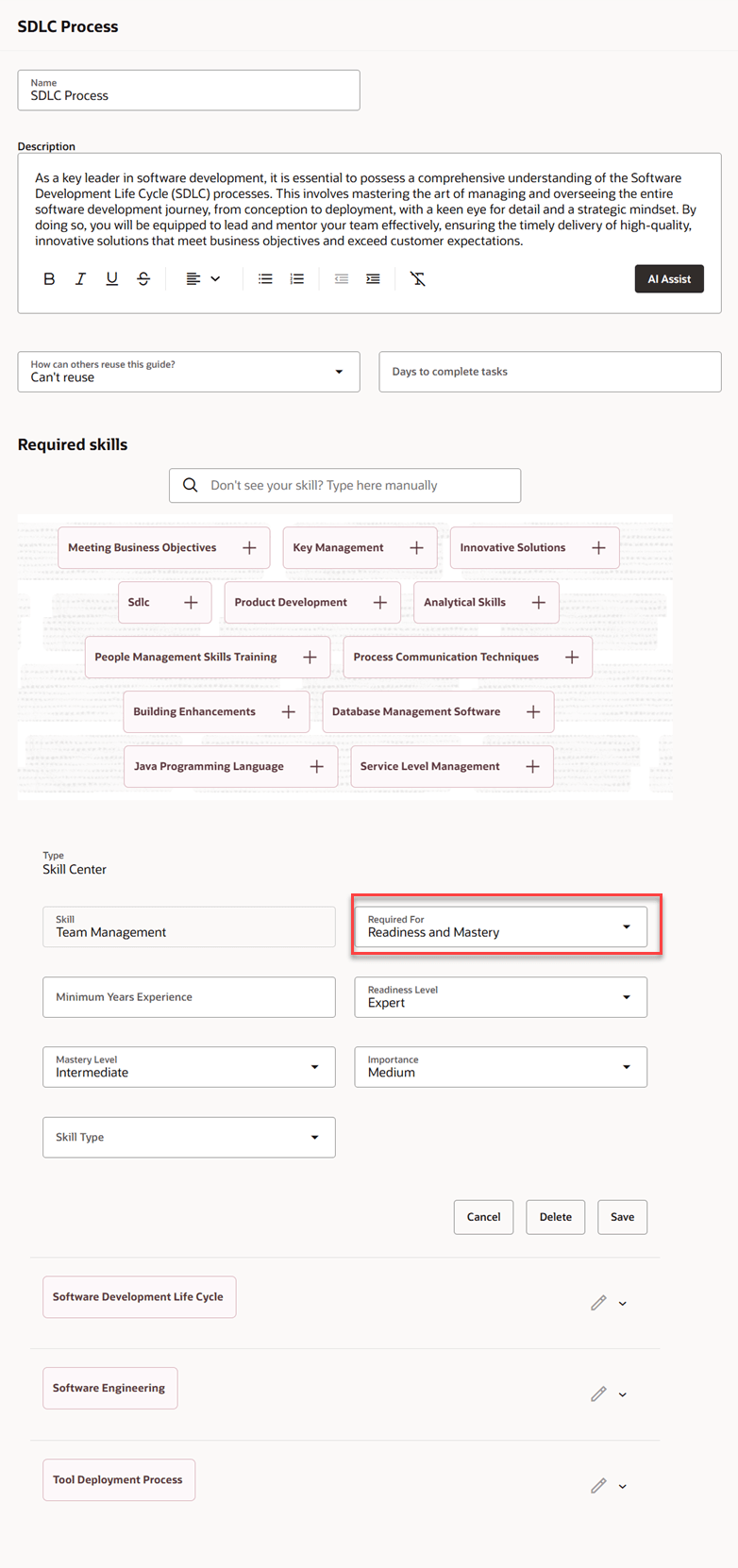Focus the skill search field

[x=344, y=486]
